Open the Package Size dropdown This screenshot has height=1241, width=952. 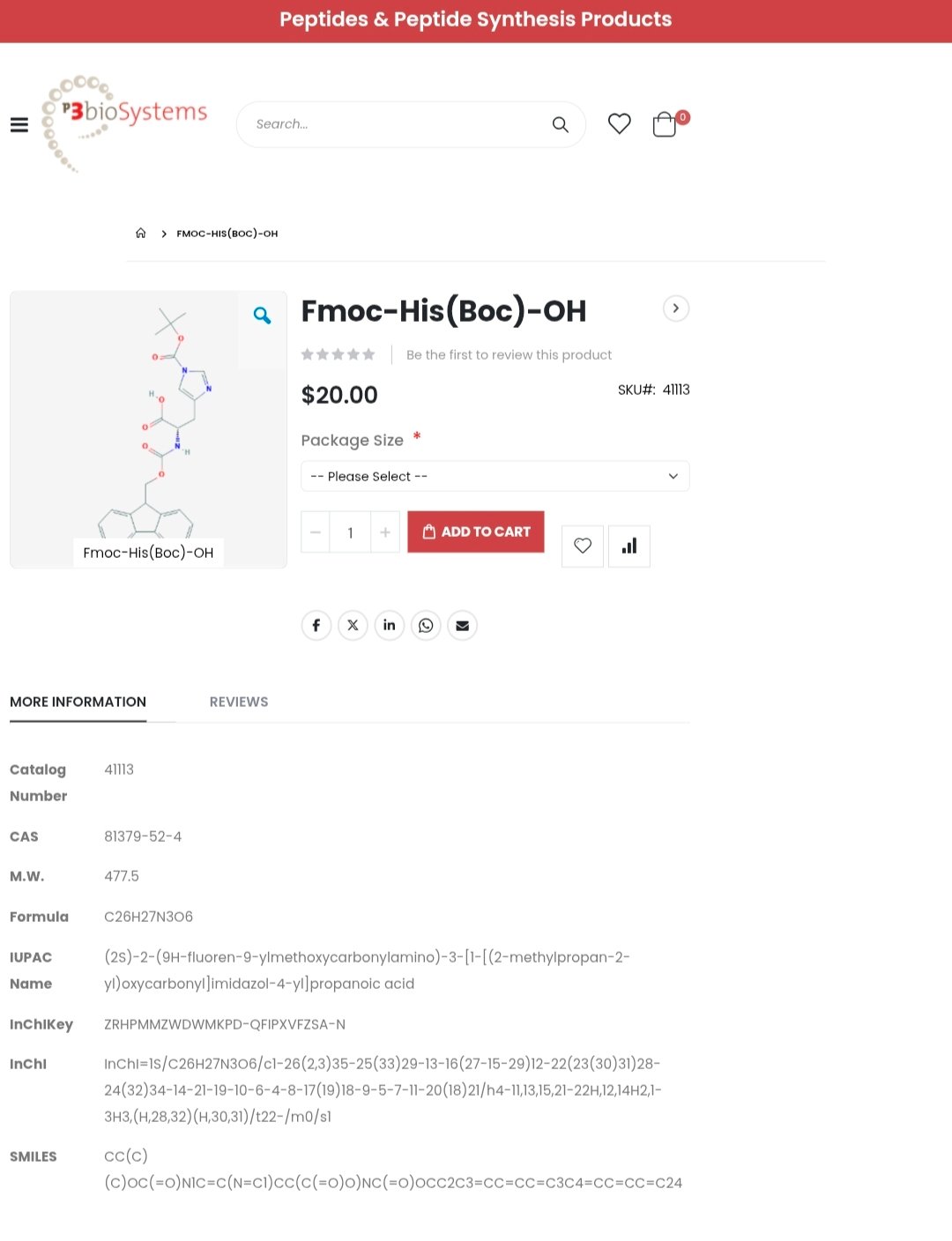[495, 477]
